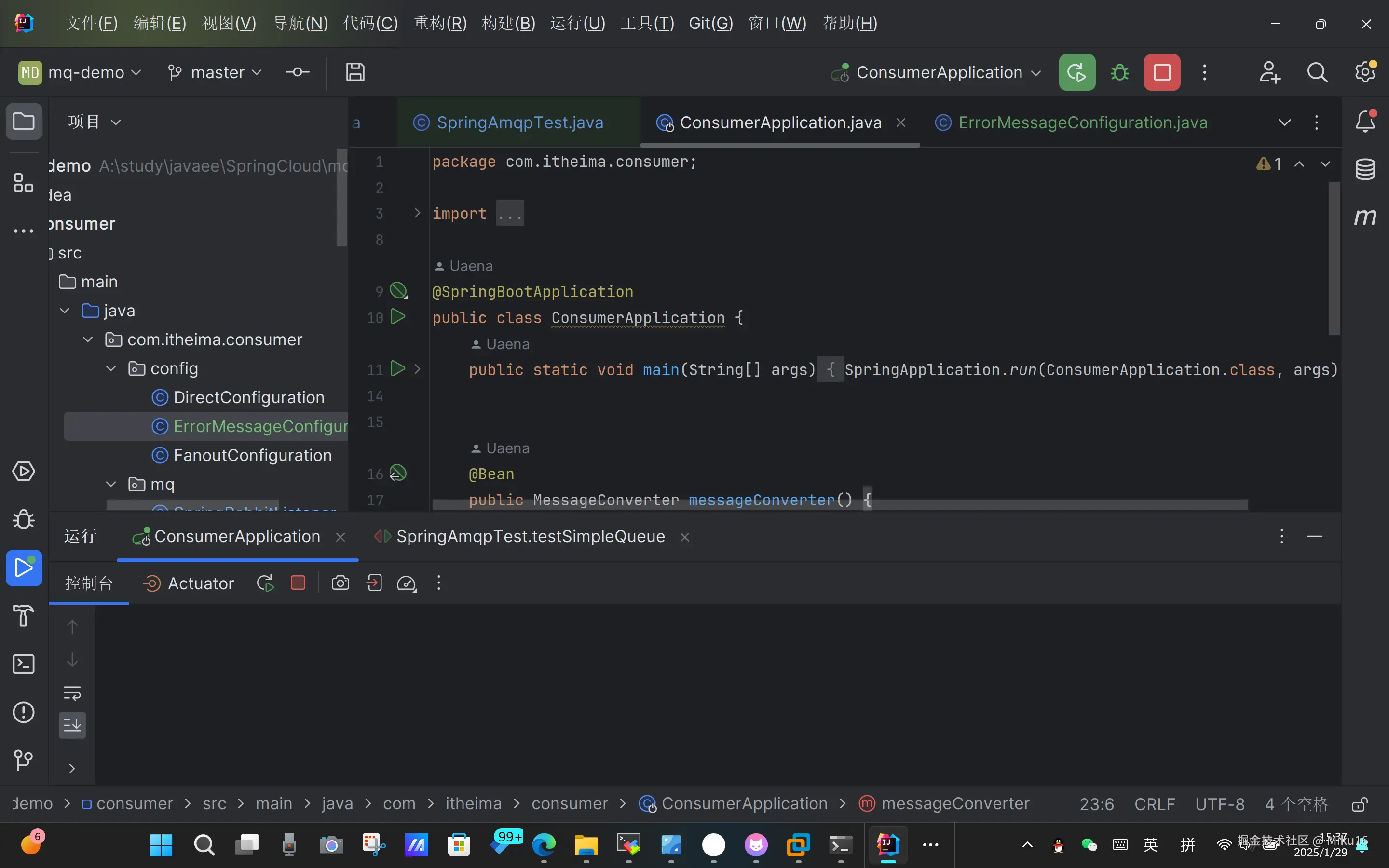Open the Notifications bell panel
Screen dimensions: 1389x868
(1365, 121)
